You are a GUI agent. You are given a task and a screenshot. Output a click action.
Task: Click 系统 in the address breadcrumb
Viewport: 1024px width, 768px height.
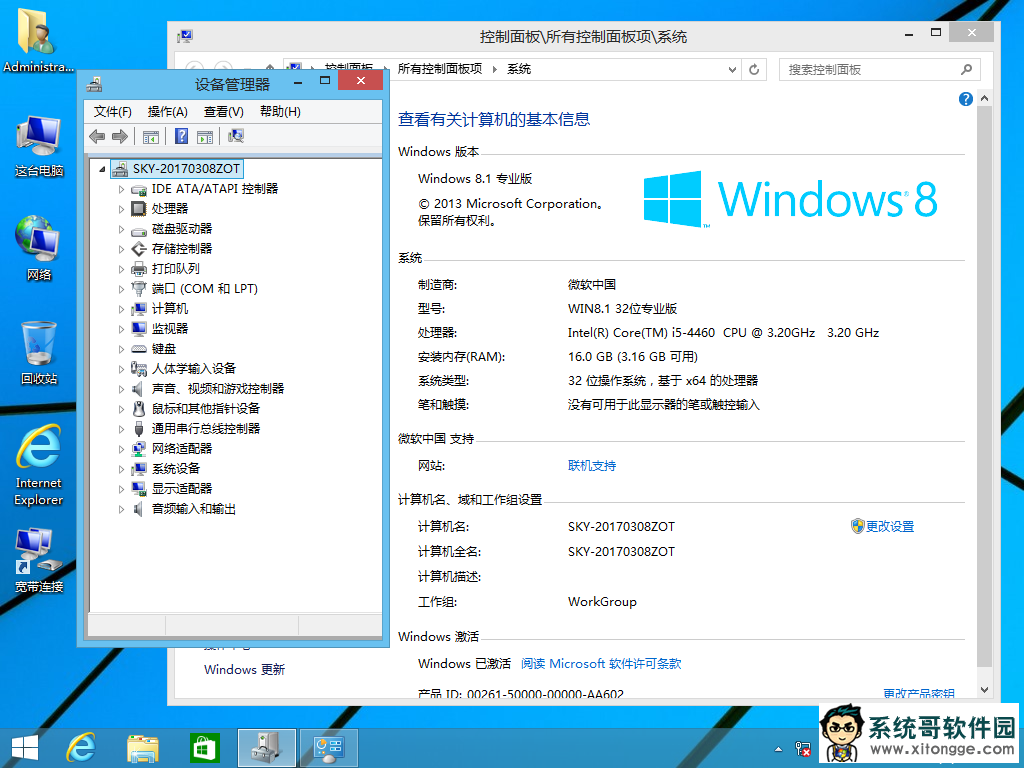coord(519,69)
